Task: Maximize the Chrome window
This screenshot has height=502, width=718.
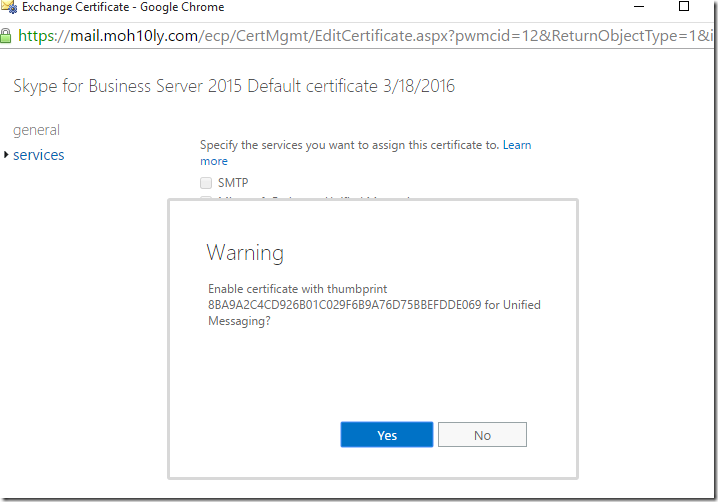Action: (x=684, y=6)
